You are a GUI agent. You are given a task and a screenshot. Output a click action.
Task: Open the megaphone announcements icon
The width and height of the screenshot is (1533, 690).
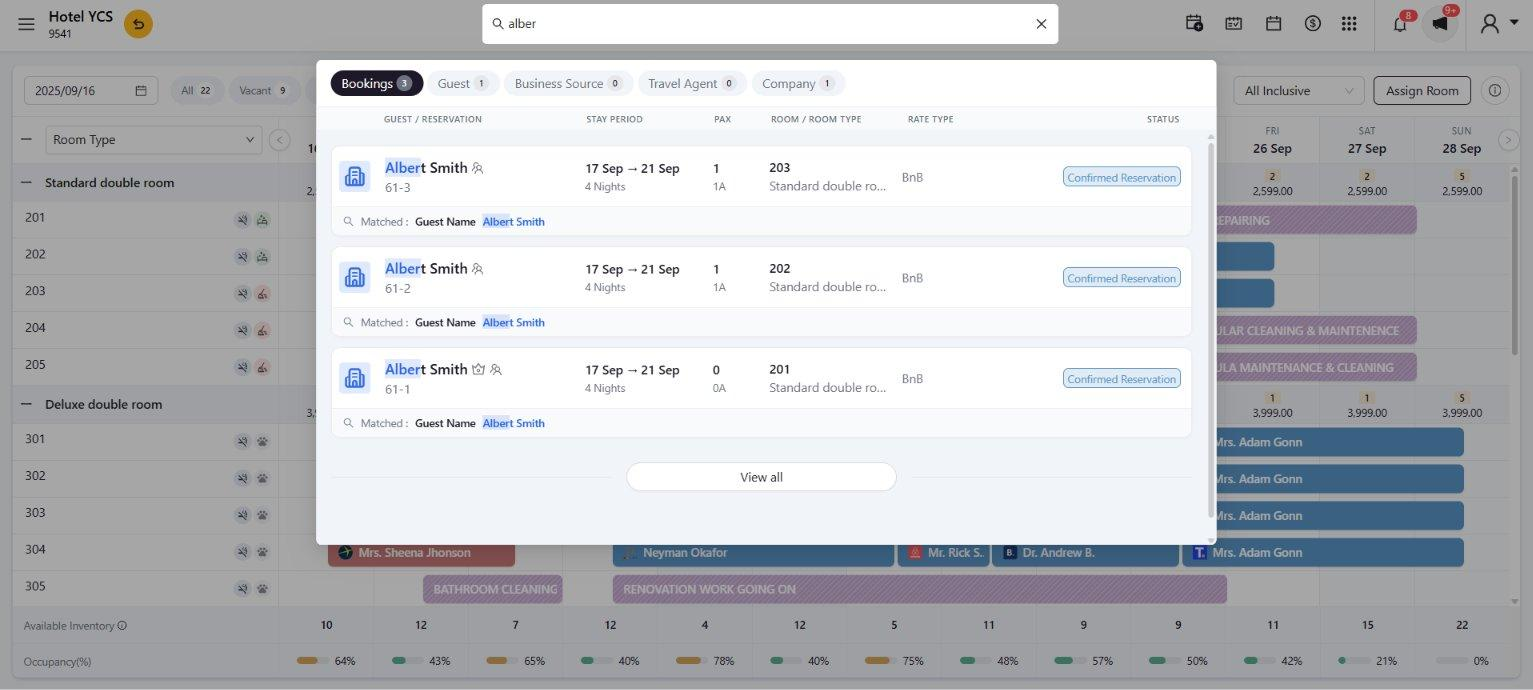point(1441,24)
